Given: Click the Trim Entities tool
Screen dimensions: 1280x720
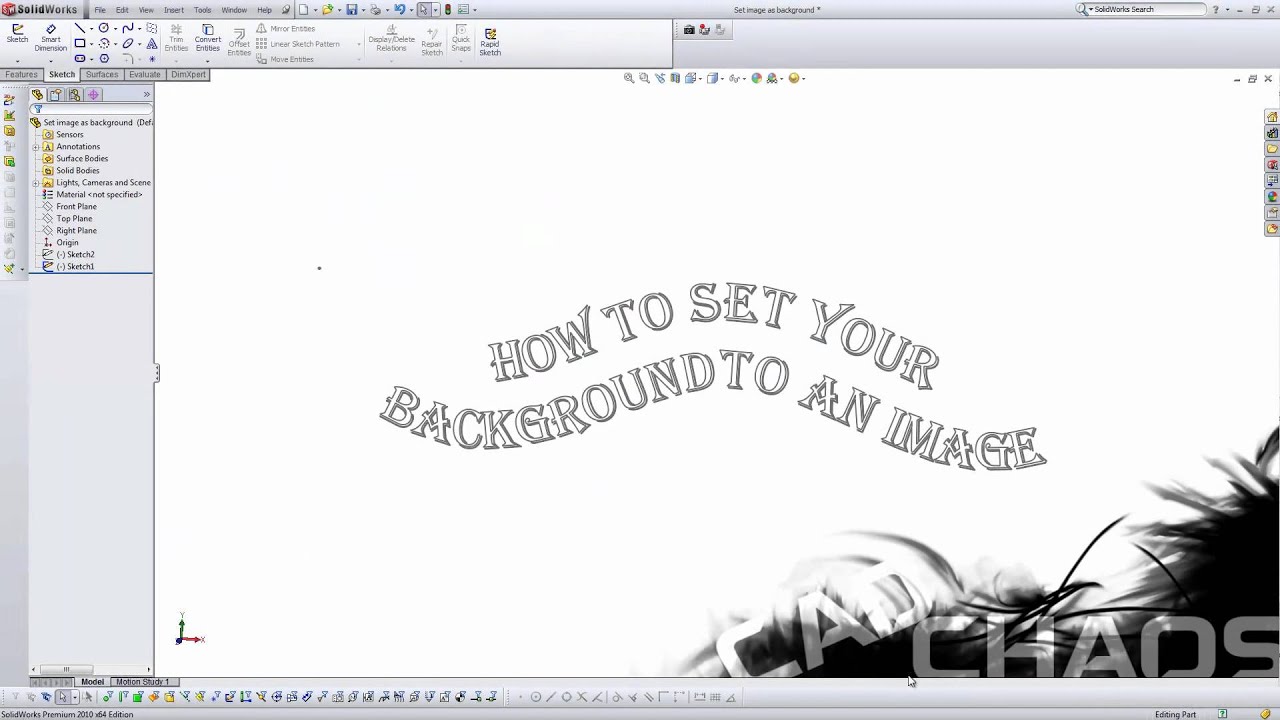Looking at the screenshot, I should 176,38.
